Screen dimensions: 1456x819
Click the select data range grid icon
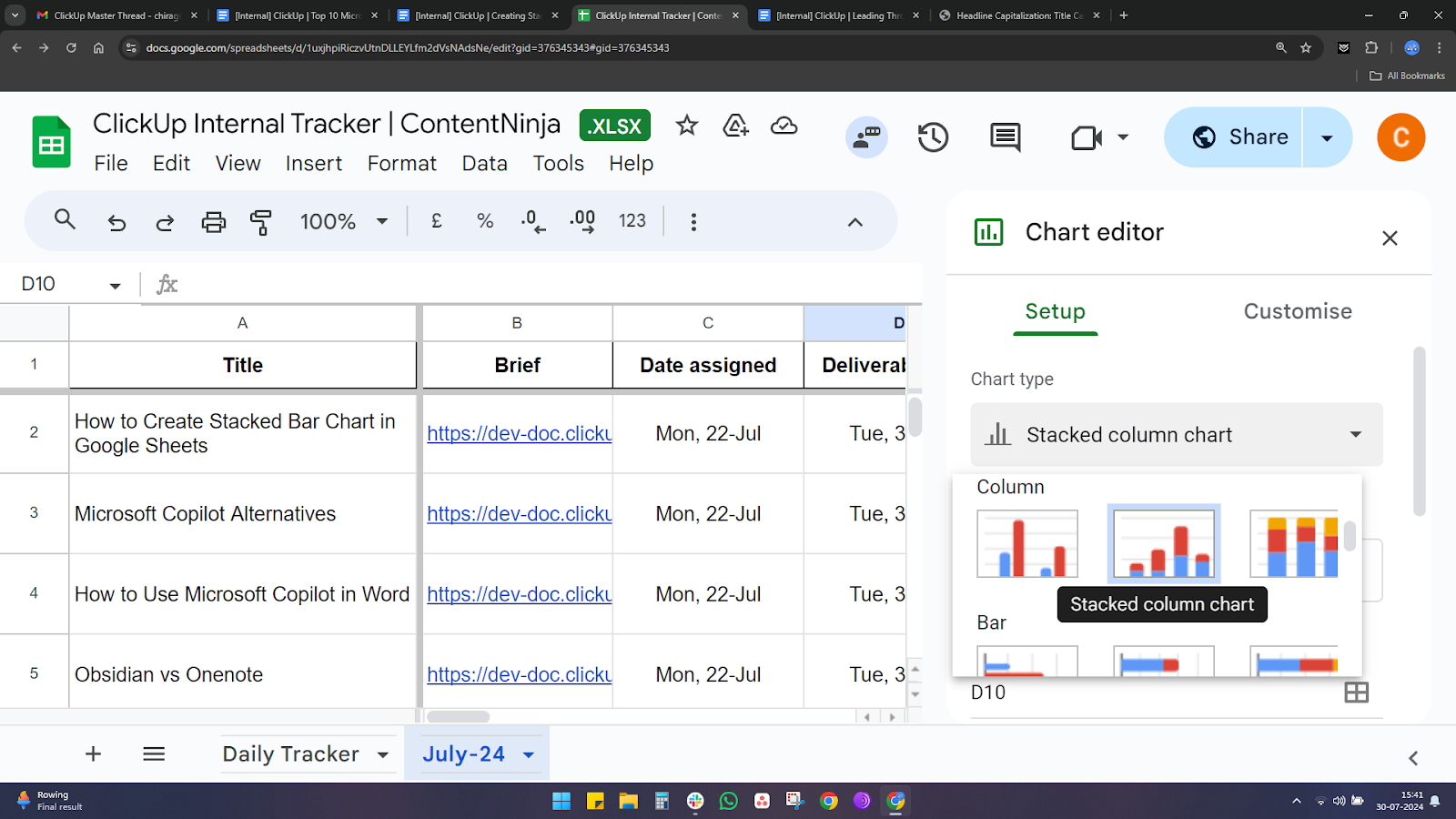pos(1356,693)
